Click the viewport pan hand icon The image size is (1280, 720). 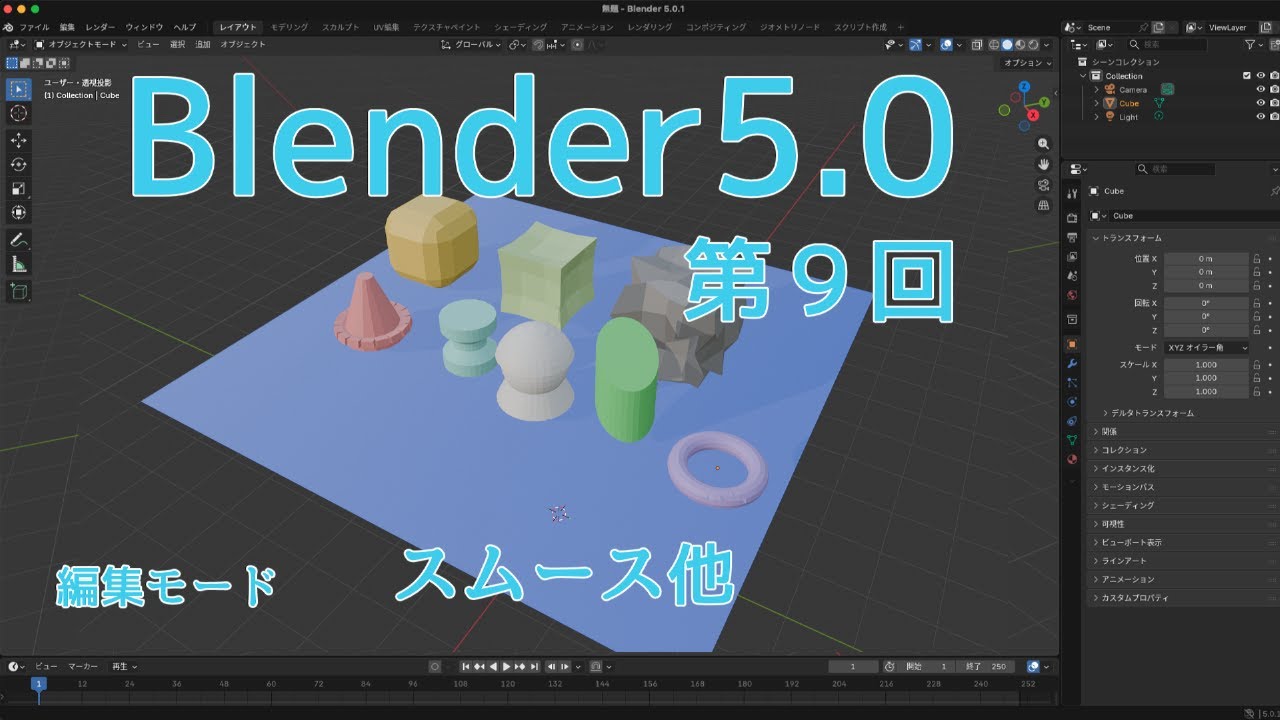click(x=1044, y=164)
